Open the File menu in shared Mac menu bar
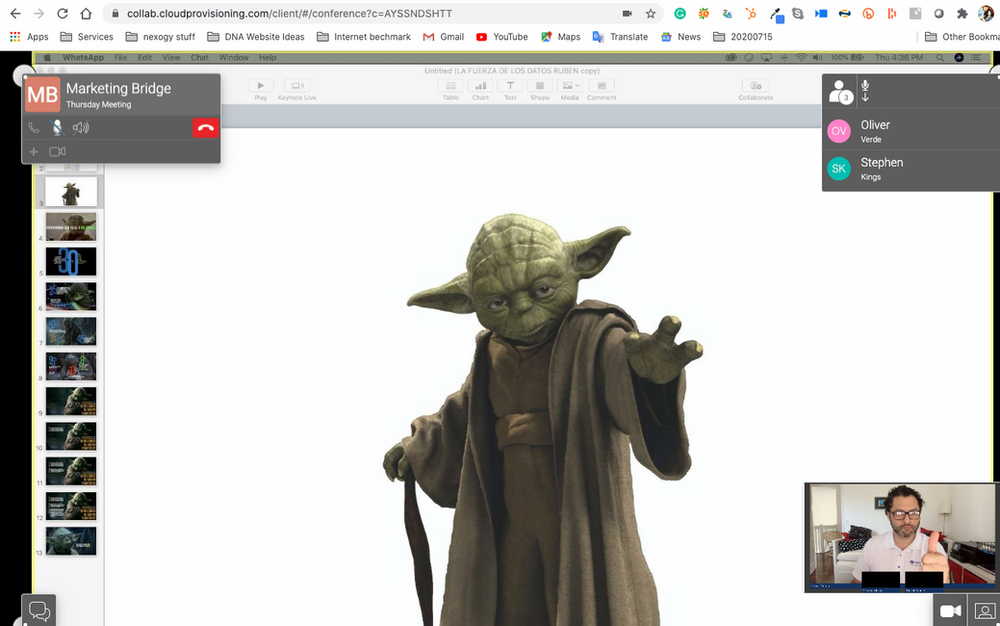This screenshot has width=1000, height=626. click(x=121, y=57)
